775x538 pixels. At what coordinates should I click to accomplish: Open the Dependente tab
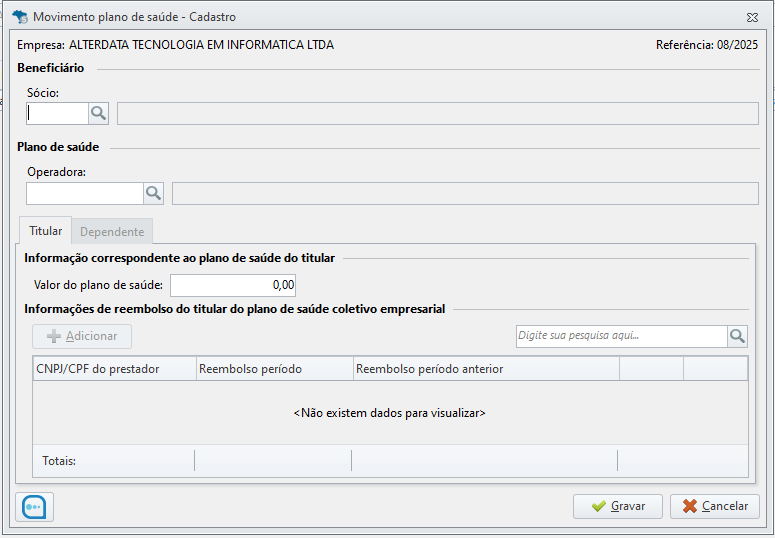tap(112, 232)
